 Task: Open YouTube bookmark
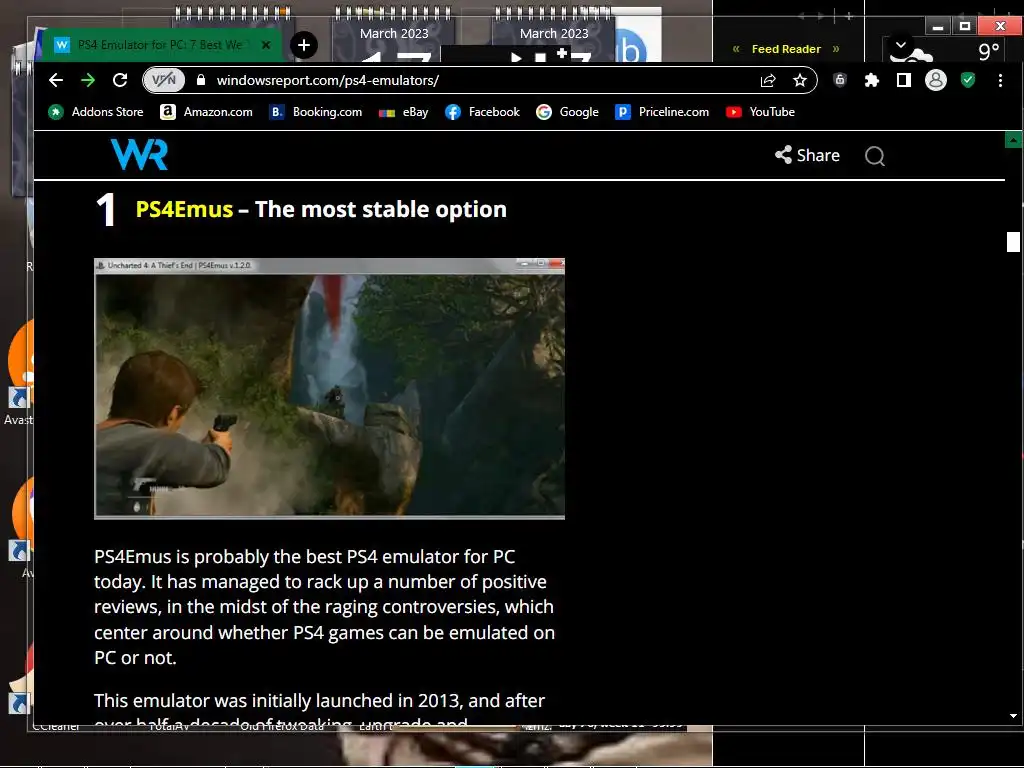pyautogui.click(x=761, y=112)
